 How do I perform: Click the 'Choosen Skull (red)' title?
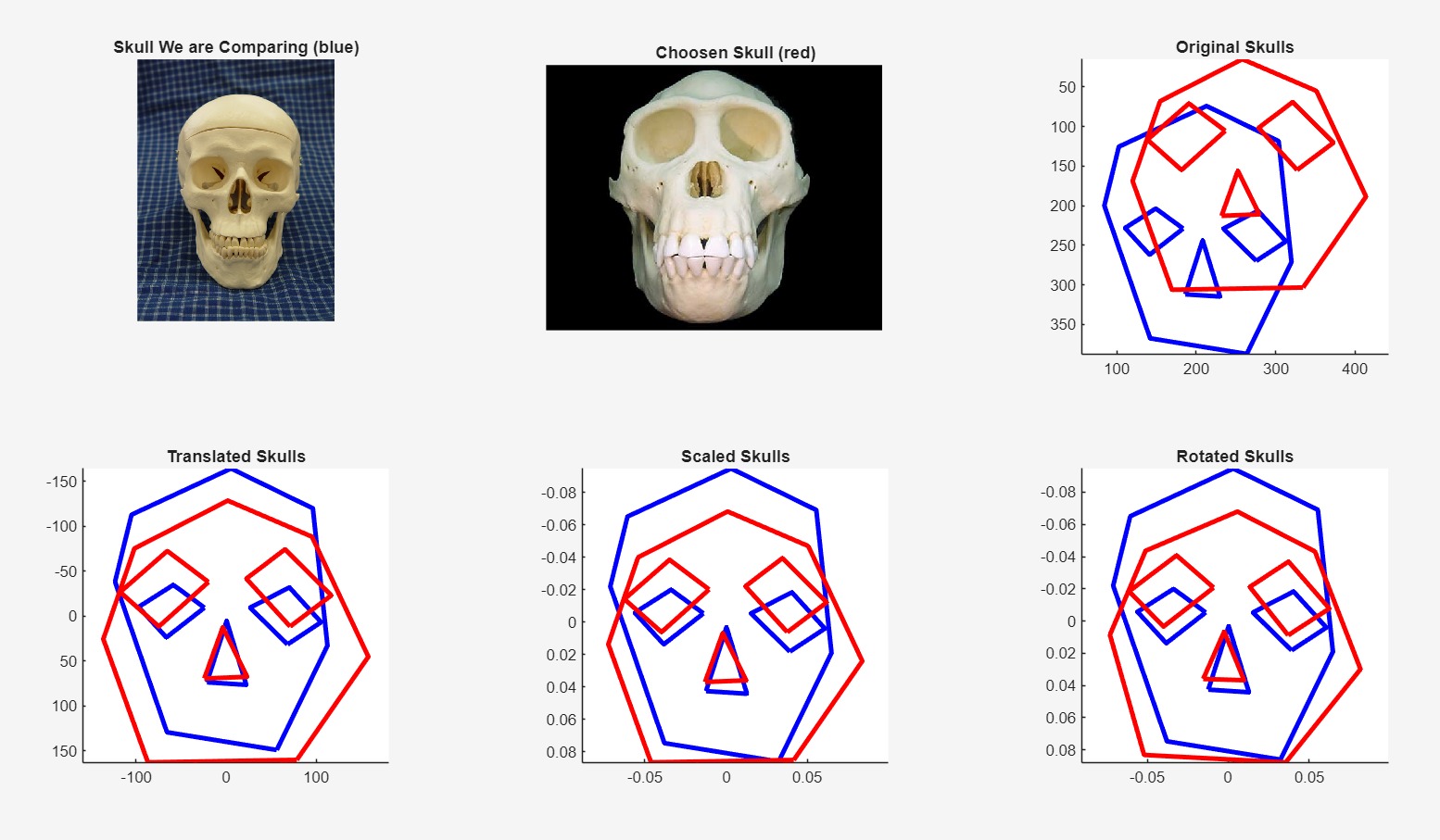pyautogui.click(x=735, y=53)
